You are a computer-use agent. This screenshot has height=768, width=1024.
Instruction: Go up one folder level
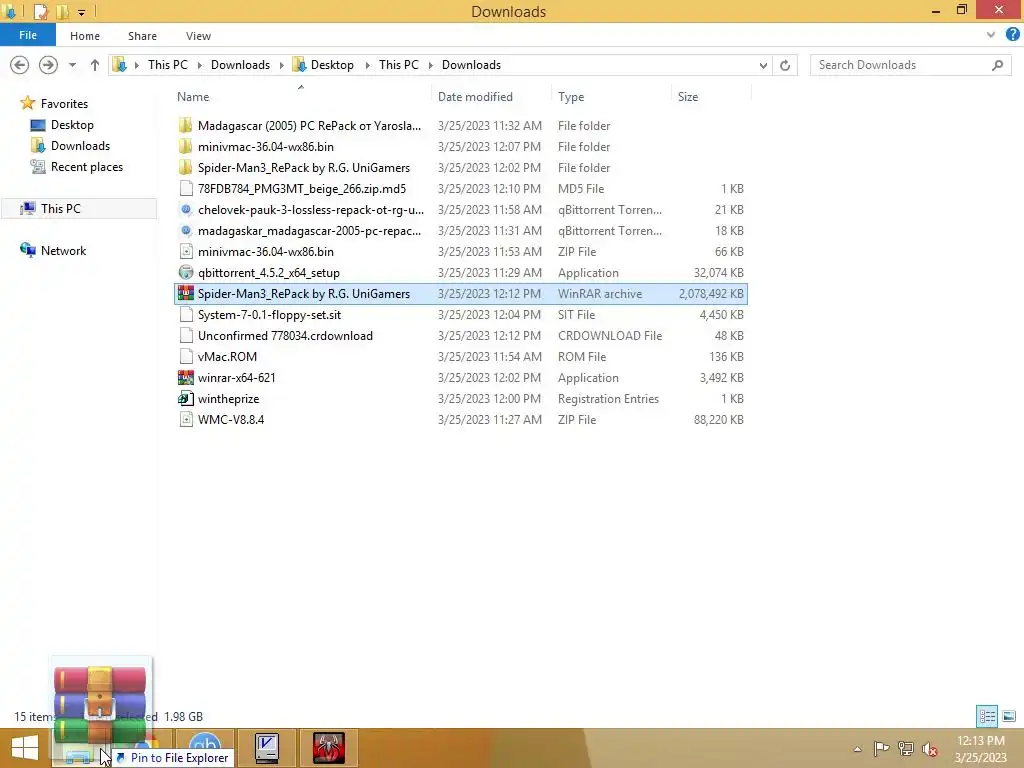pos(95,65)
